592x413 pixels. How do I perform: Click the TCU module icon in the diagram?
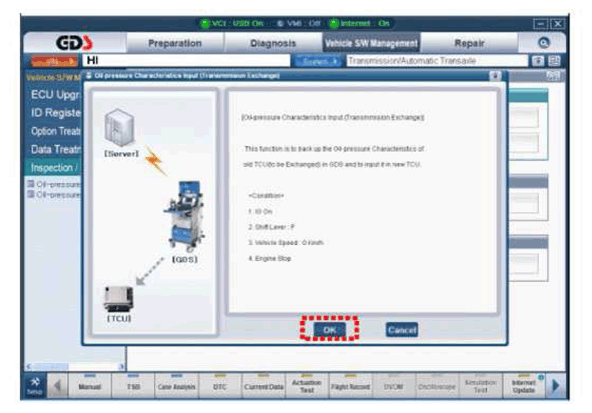tap(119, 299)
